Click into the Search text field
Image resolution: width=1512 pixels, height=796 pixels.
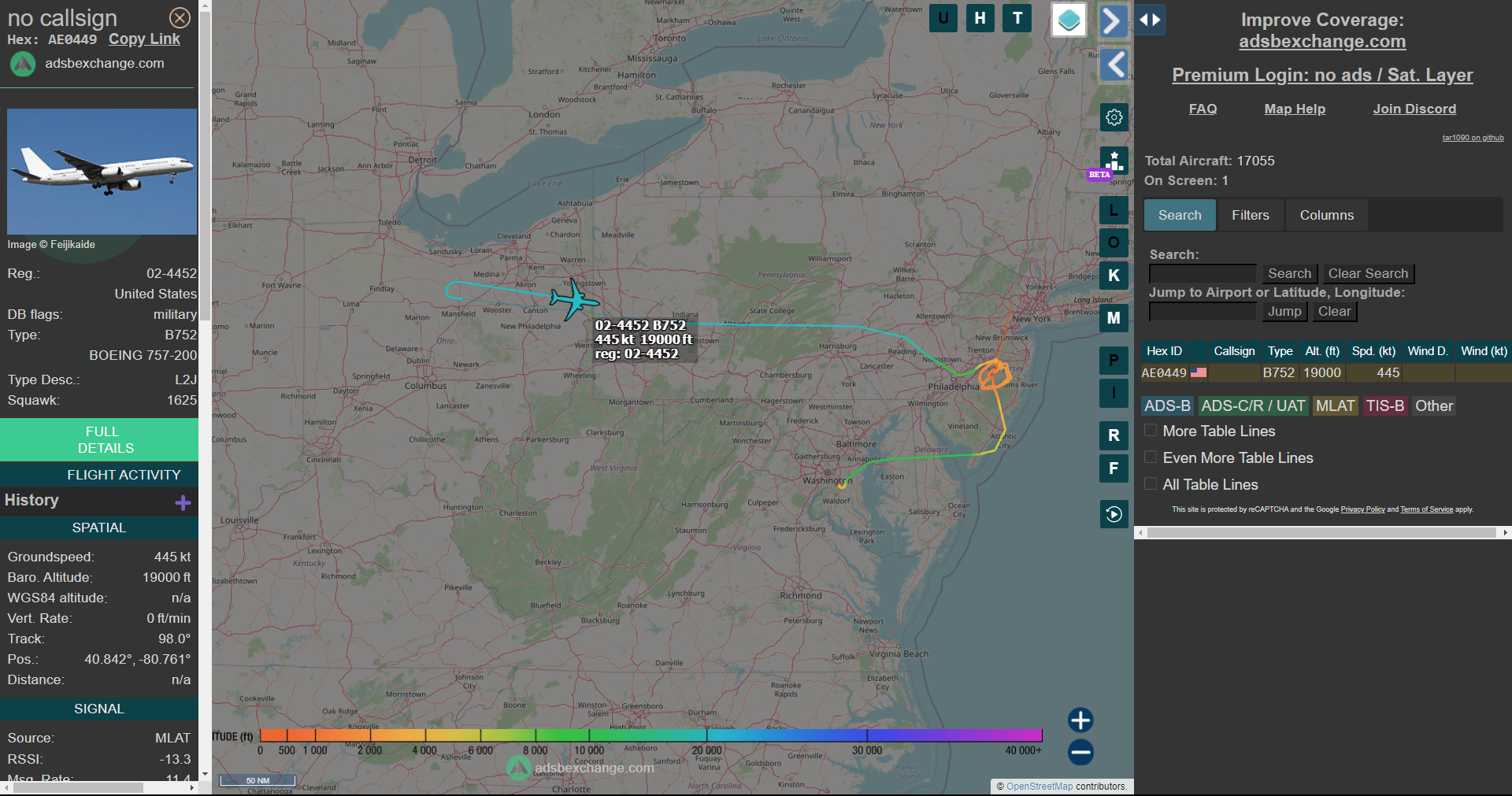tap(1203, 273)
